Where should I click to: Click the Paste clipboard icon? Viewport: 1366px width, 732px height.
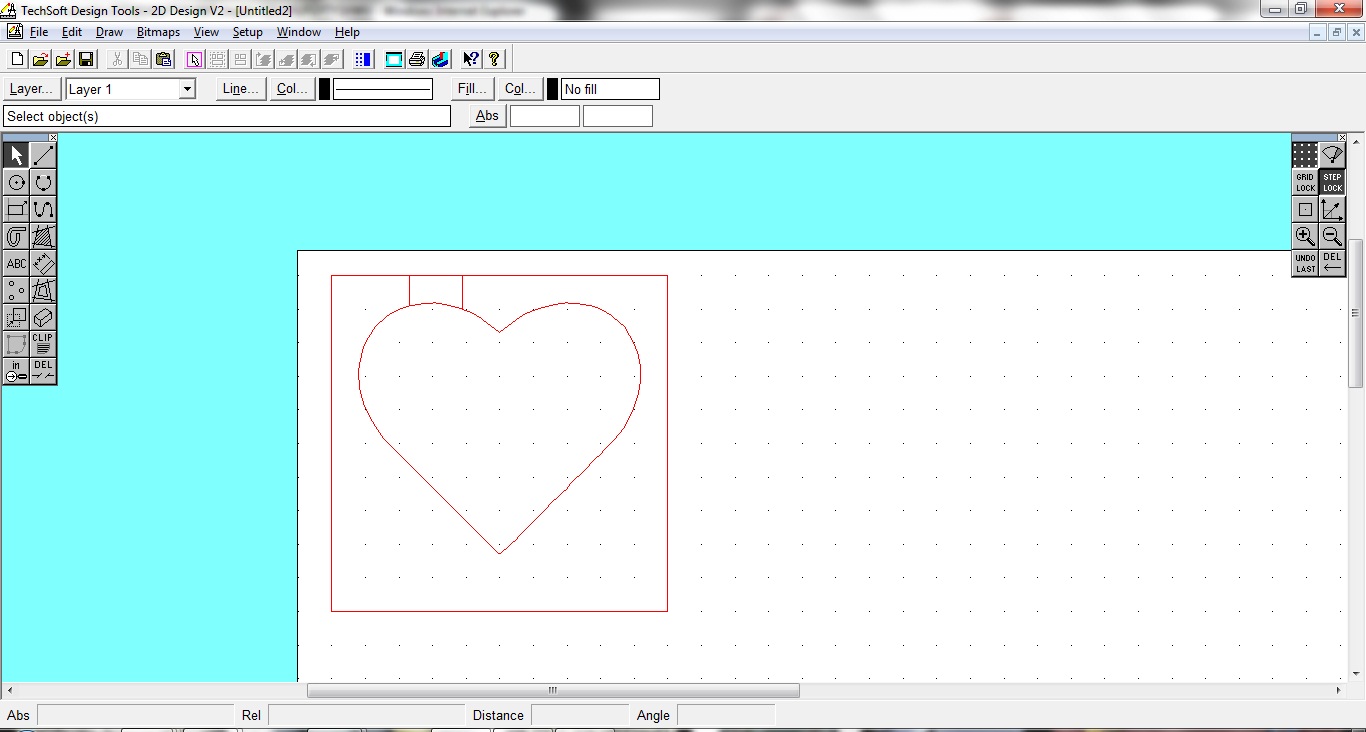coord(164,59)
